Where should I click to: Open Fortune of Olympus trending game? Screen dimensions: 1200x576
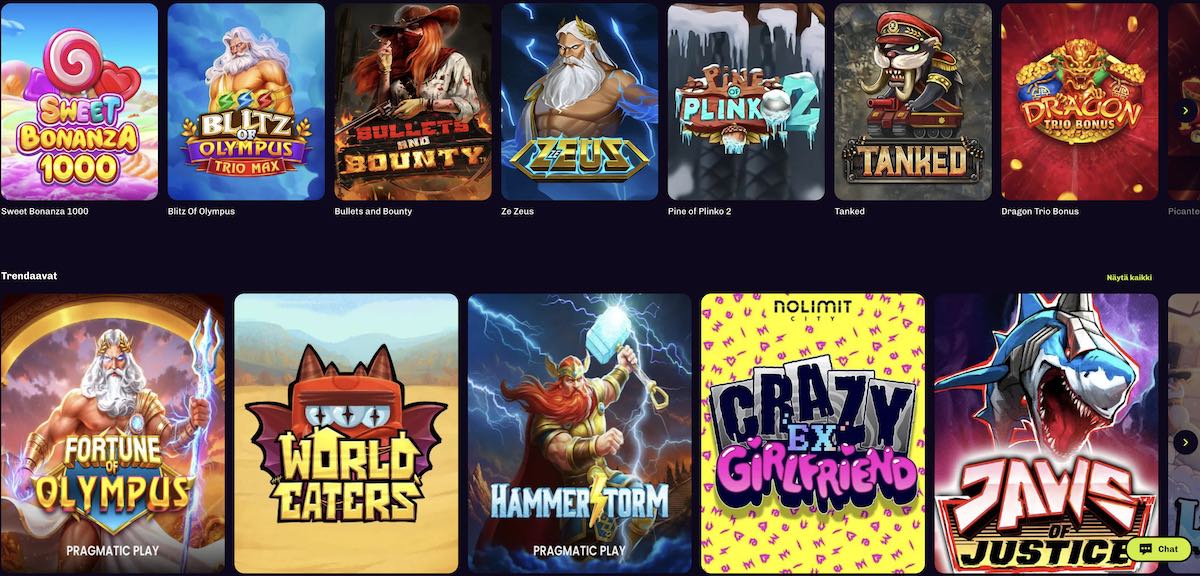[113, 433]
